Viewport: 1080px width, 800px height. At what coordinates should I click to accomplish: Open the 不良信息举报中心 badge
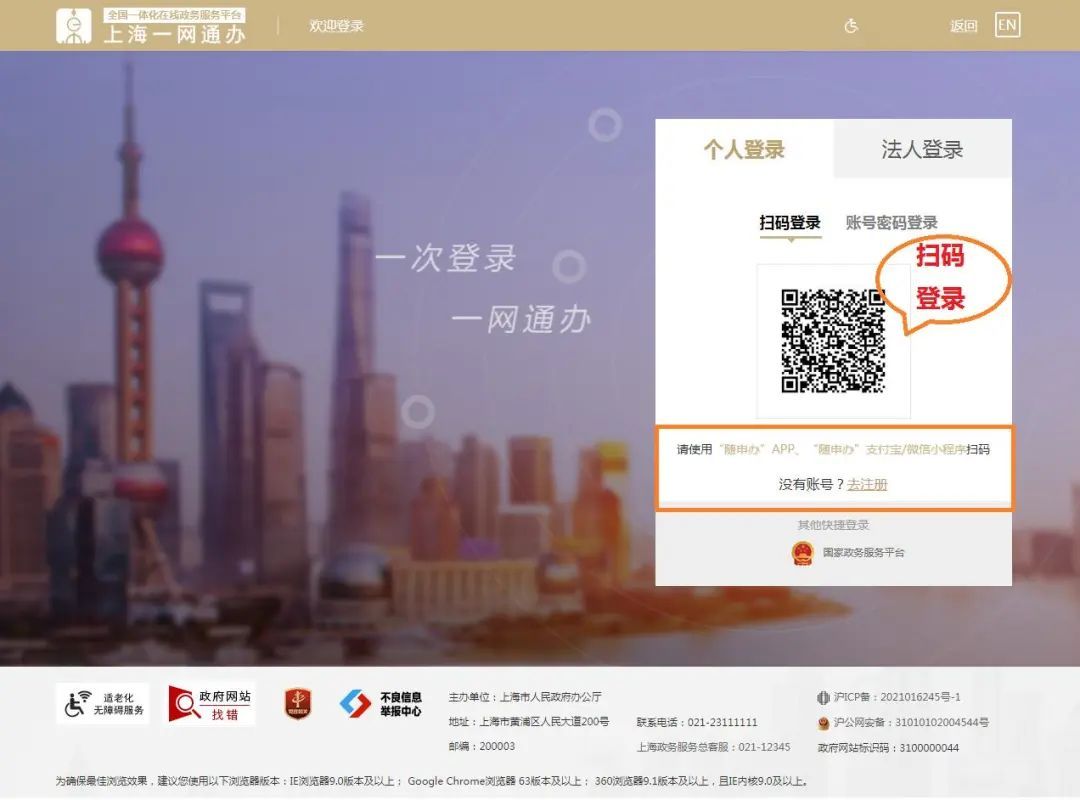click(x=381, y=704)
